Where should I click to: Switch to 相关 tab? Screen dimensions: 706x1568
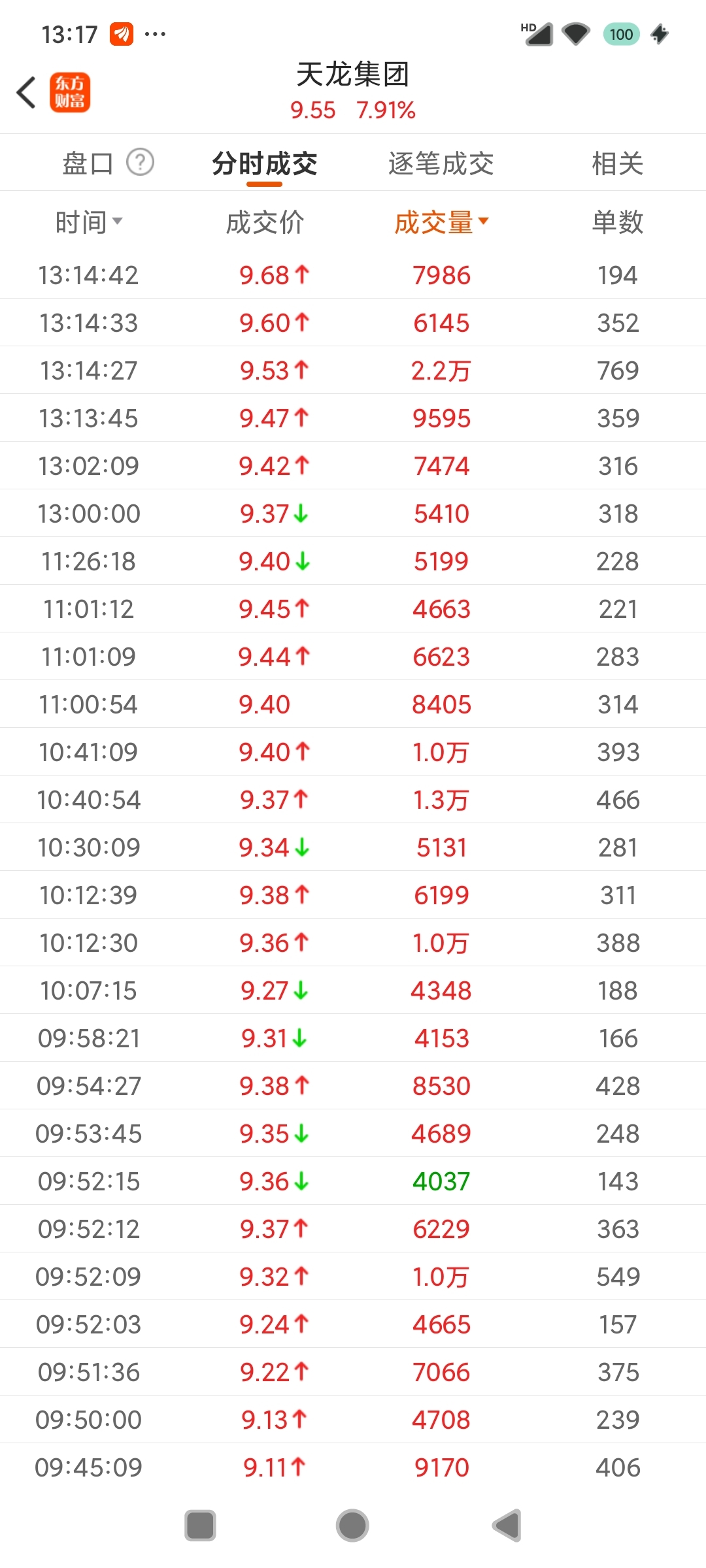[618, 163]
